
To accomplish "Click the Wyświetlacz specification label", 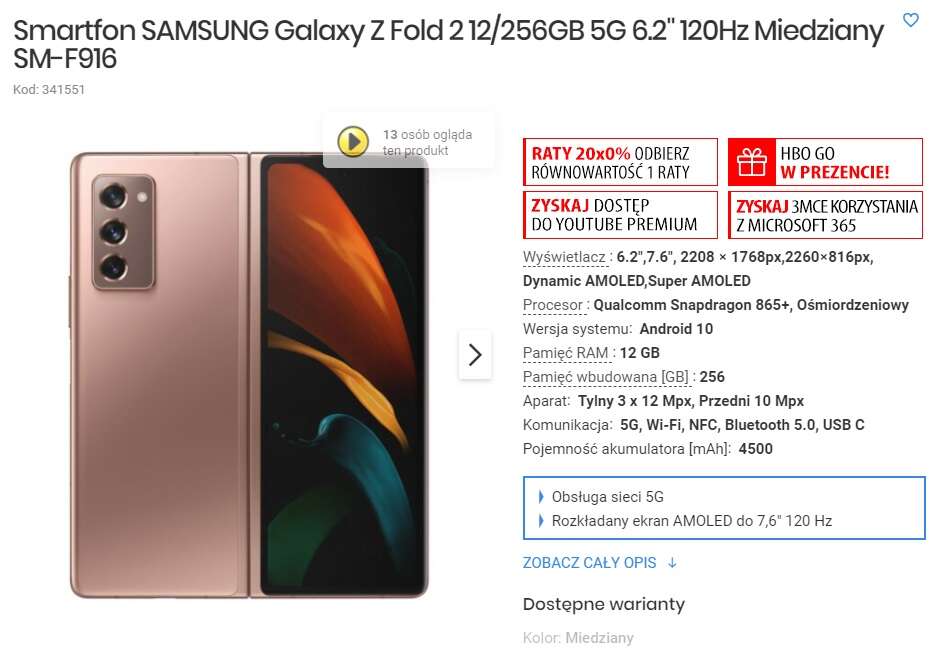I will (x=564, y=258).
